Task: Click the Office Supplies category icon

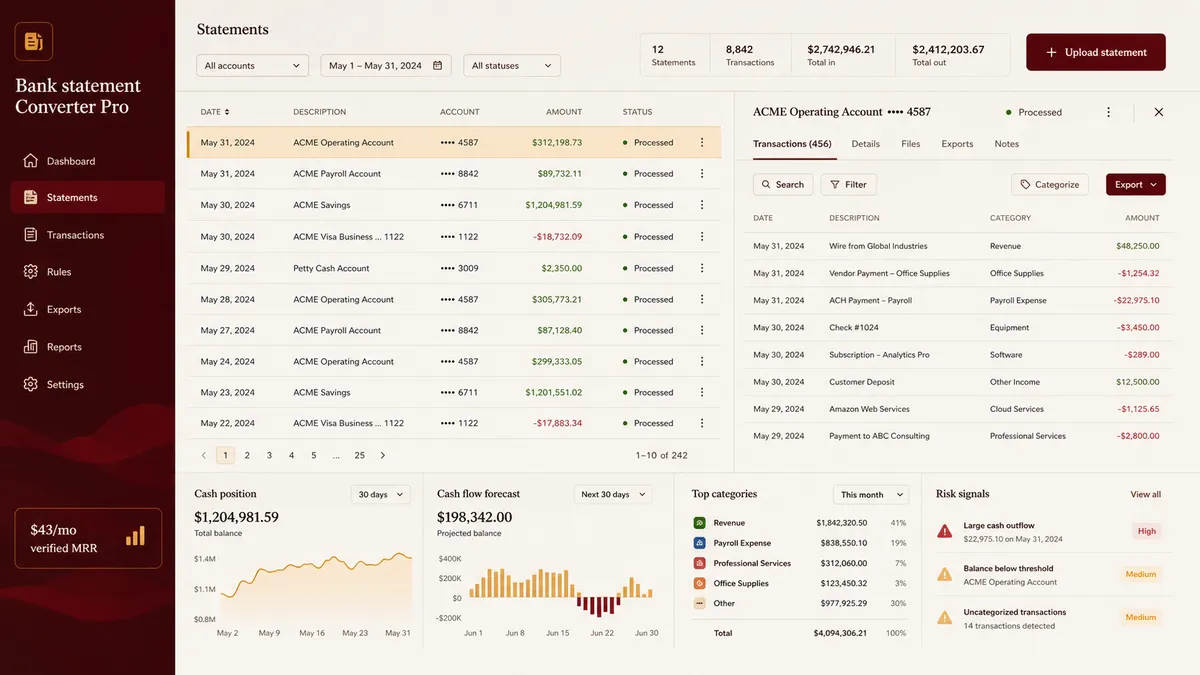Action: [700, 583]
